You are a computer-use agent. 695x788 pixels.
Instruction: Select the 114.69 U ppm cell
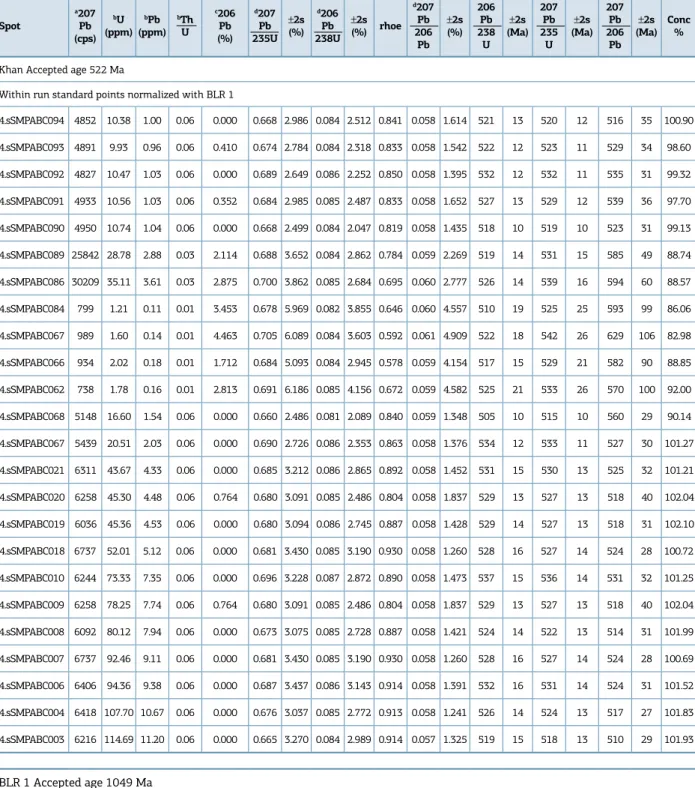click(119, 740)
